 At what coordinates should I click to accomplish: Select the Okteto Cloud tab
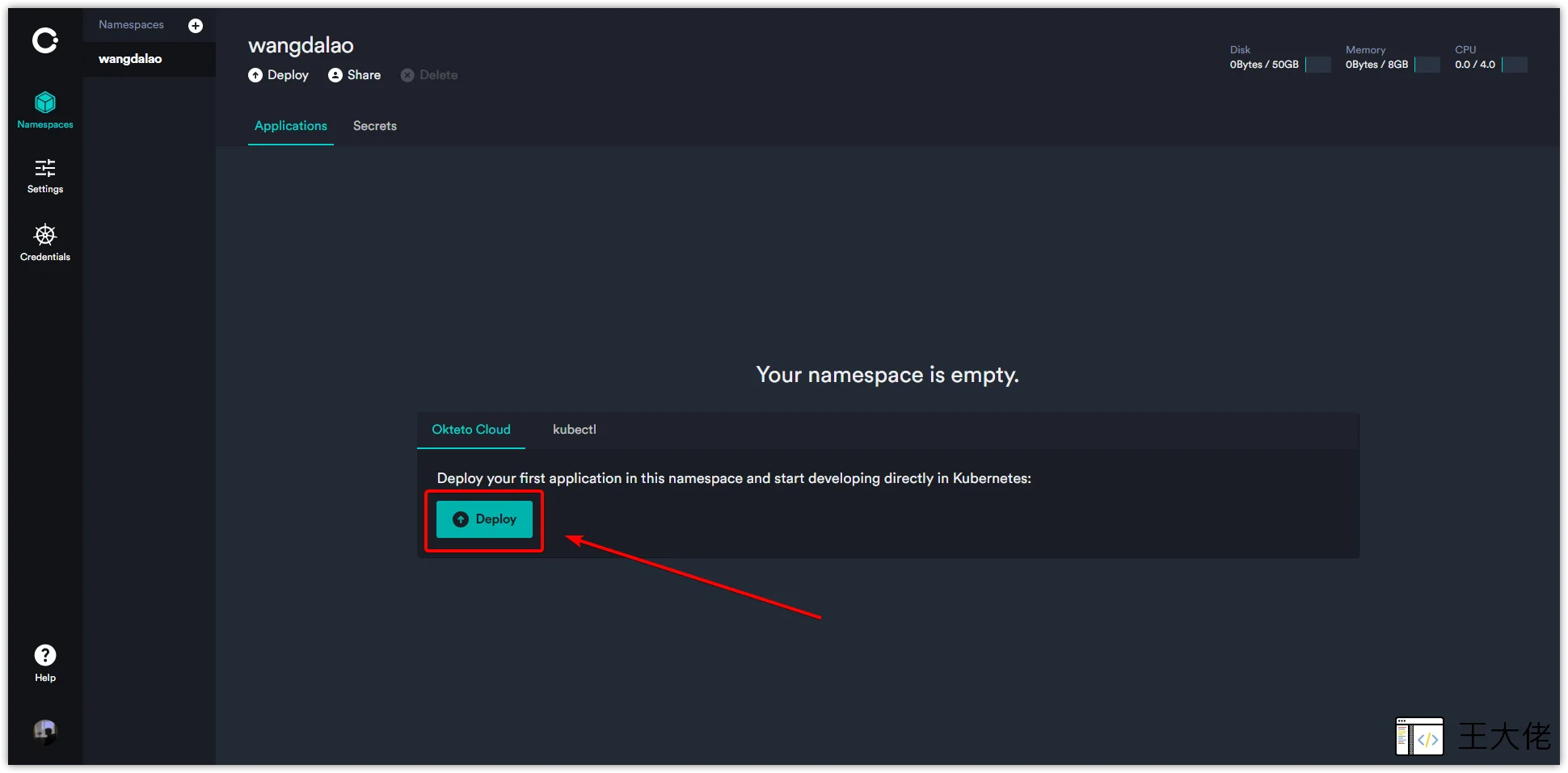471,430
